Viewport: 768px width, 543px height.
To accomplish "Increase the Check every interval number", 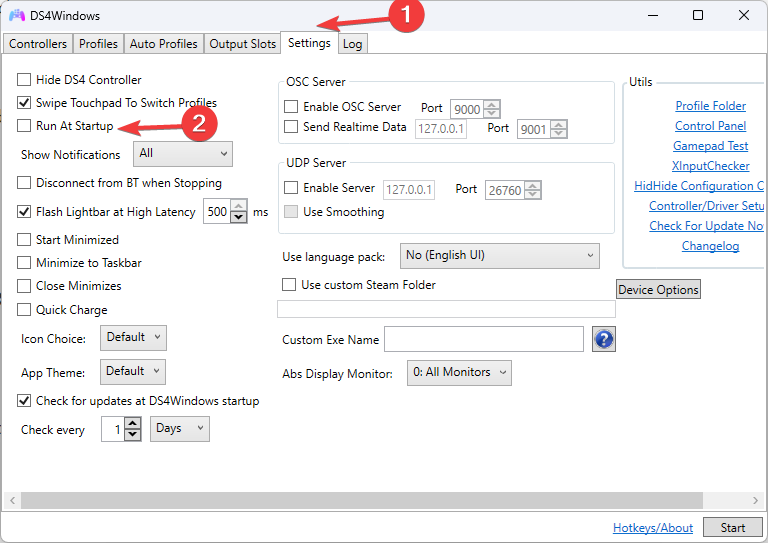I will pos(133,424).
